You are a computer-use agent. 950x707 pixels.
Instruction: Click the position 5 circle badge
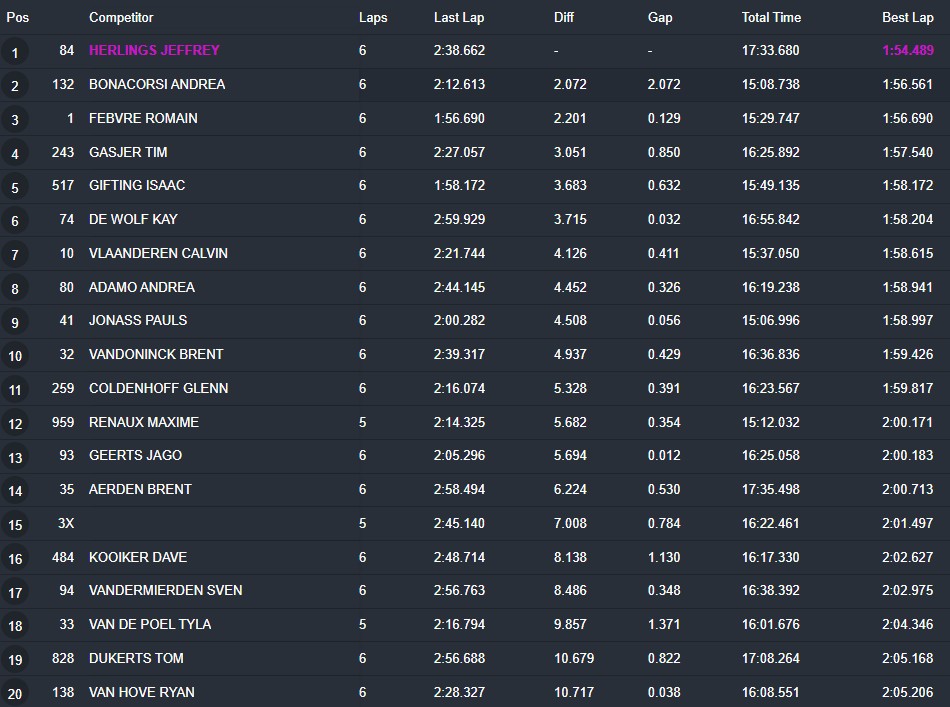point(15,187)
